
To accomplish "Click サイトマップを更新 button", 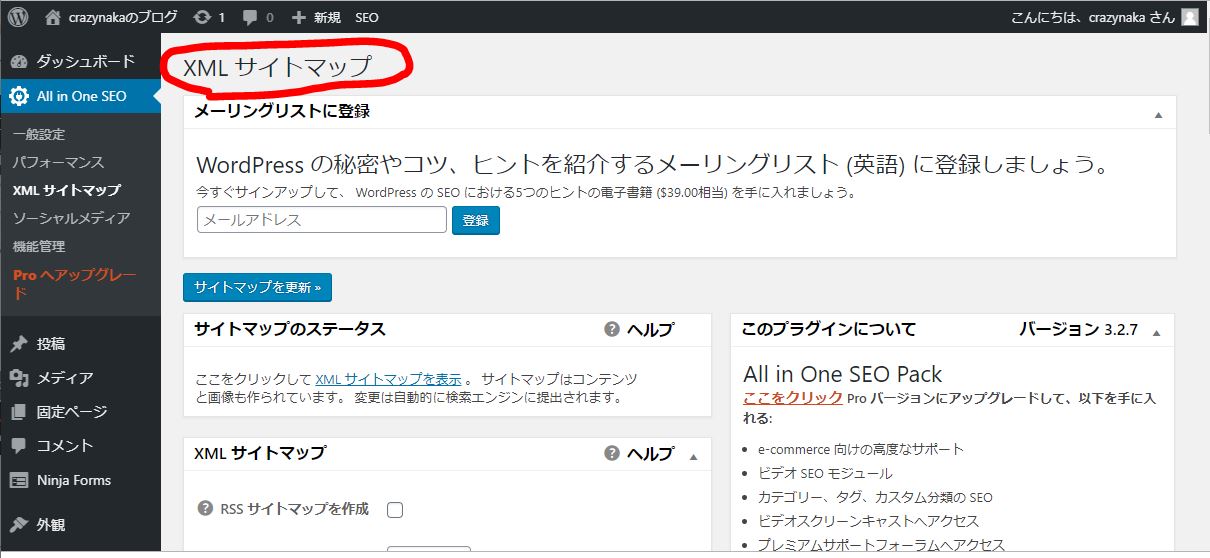I will 257,287.
